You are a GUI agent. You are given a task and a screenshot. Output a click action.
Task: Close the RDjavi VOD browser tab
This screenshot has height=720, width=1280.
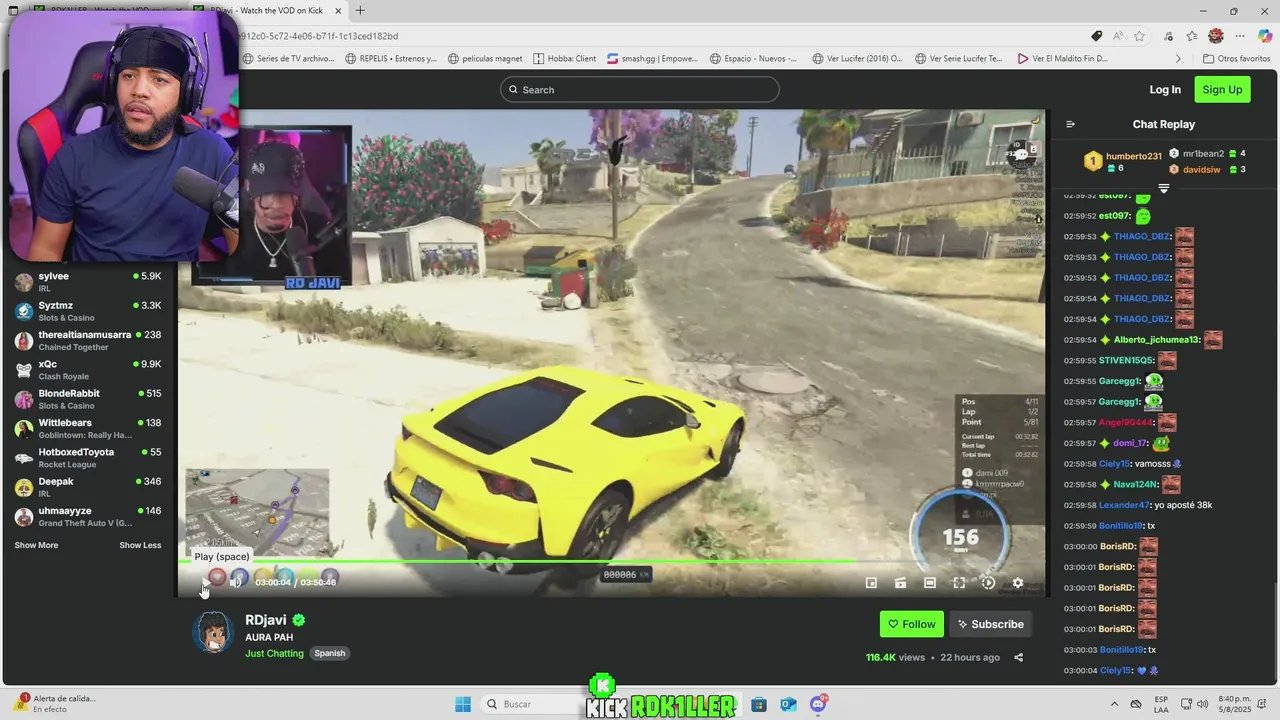pyautogui.click(x=338, y=11)
